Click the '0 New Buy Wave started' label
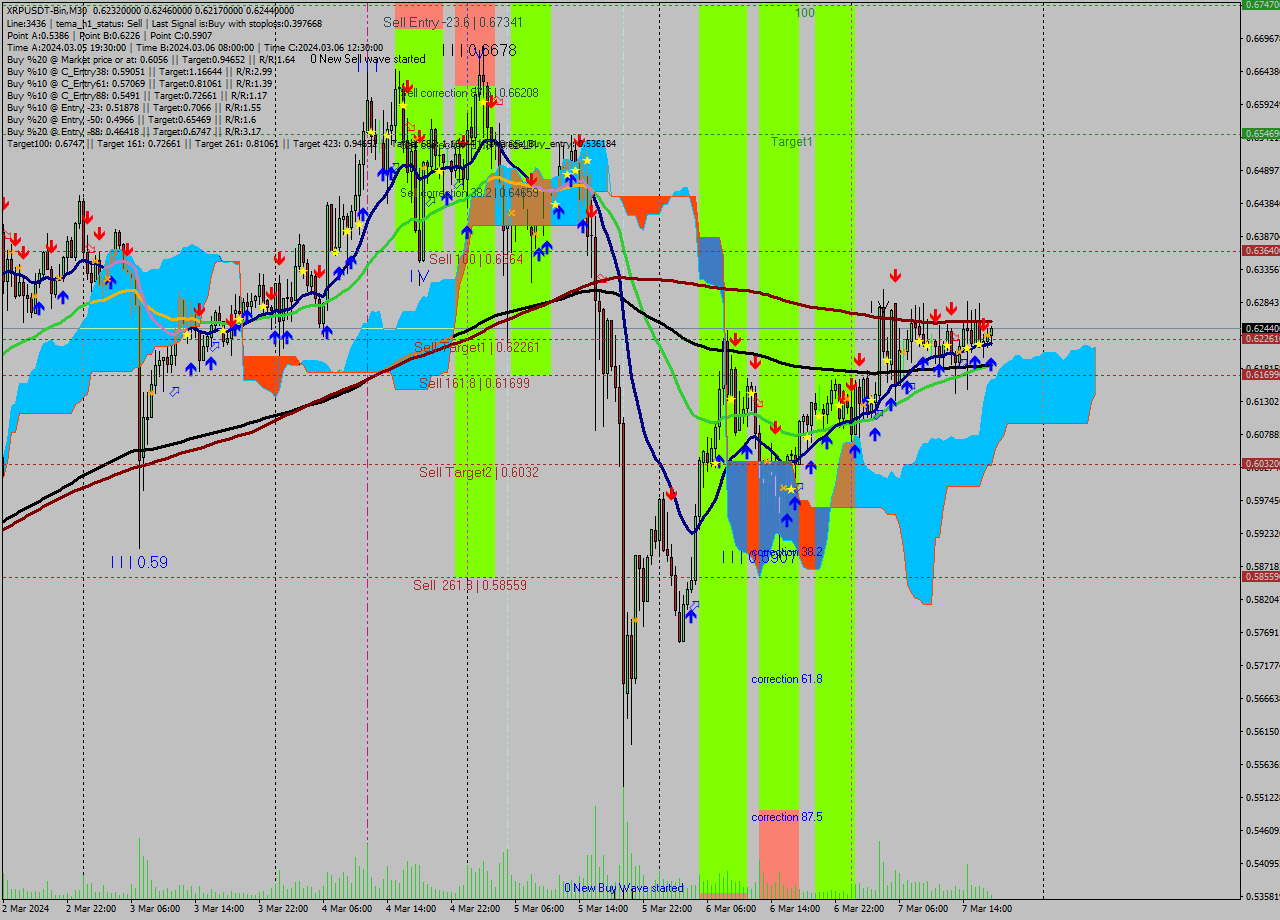 coord(624,888)
